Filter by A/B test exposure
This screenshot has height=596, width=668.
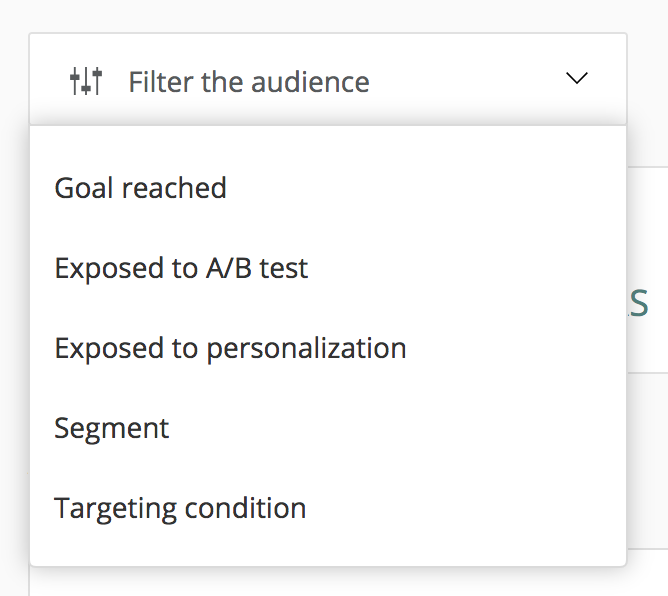[181, 268]
